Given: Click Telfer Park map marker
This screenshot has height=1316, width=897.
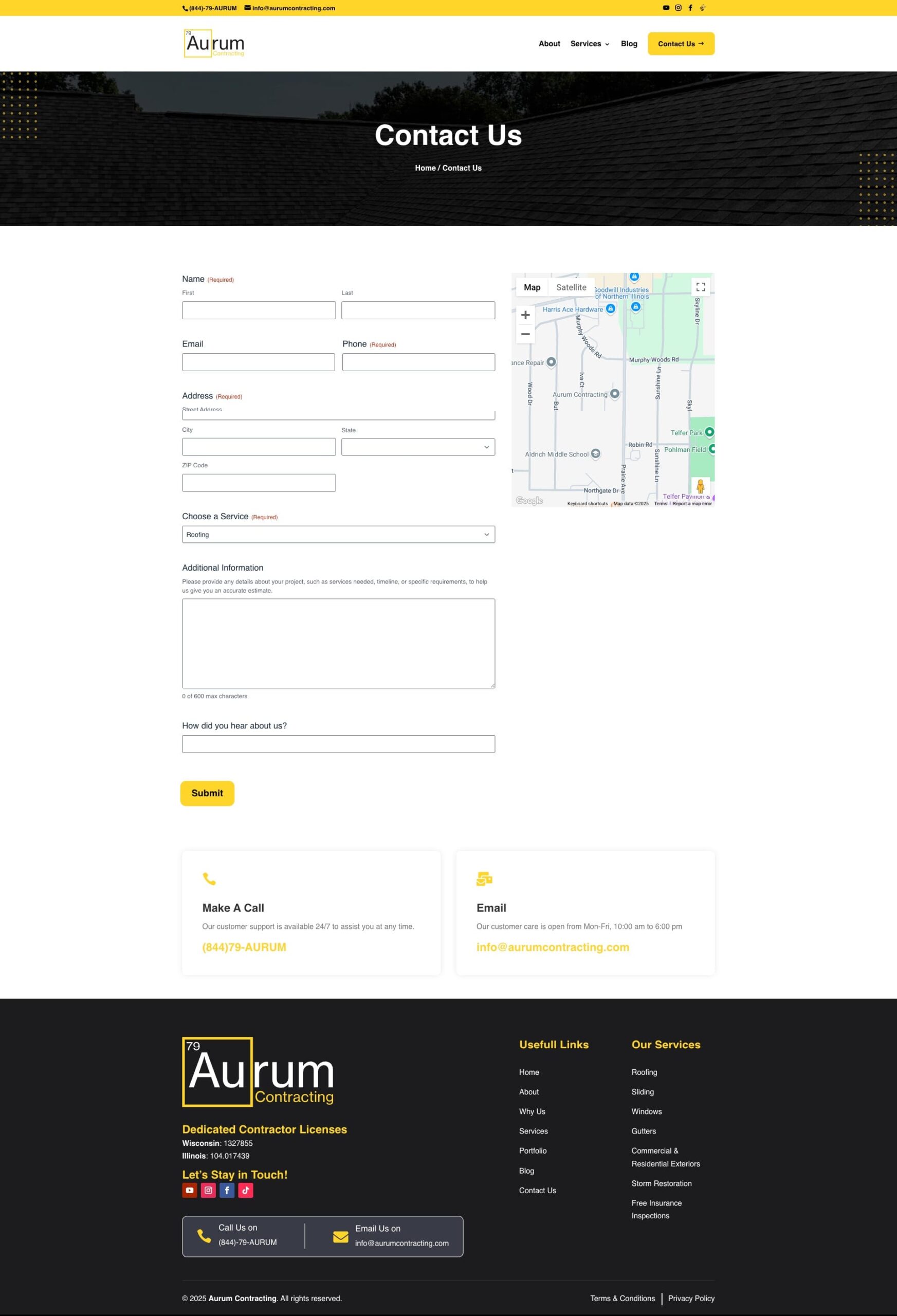Looking at the screenshot, I should [709, 432].
